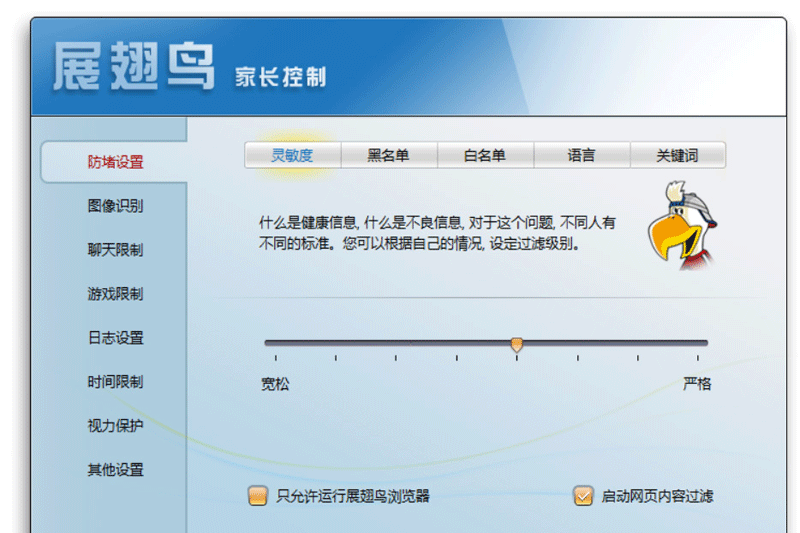Open 日志设置 in the sidebar

pos(115,338)
